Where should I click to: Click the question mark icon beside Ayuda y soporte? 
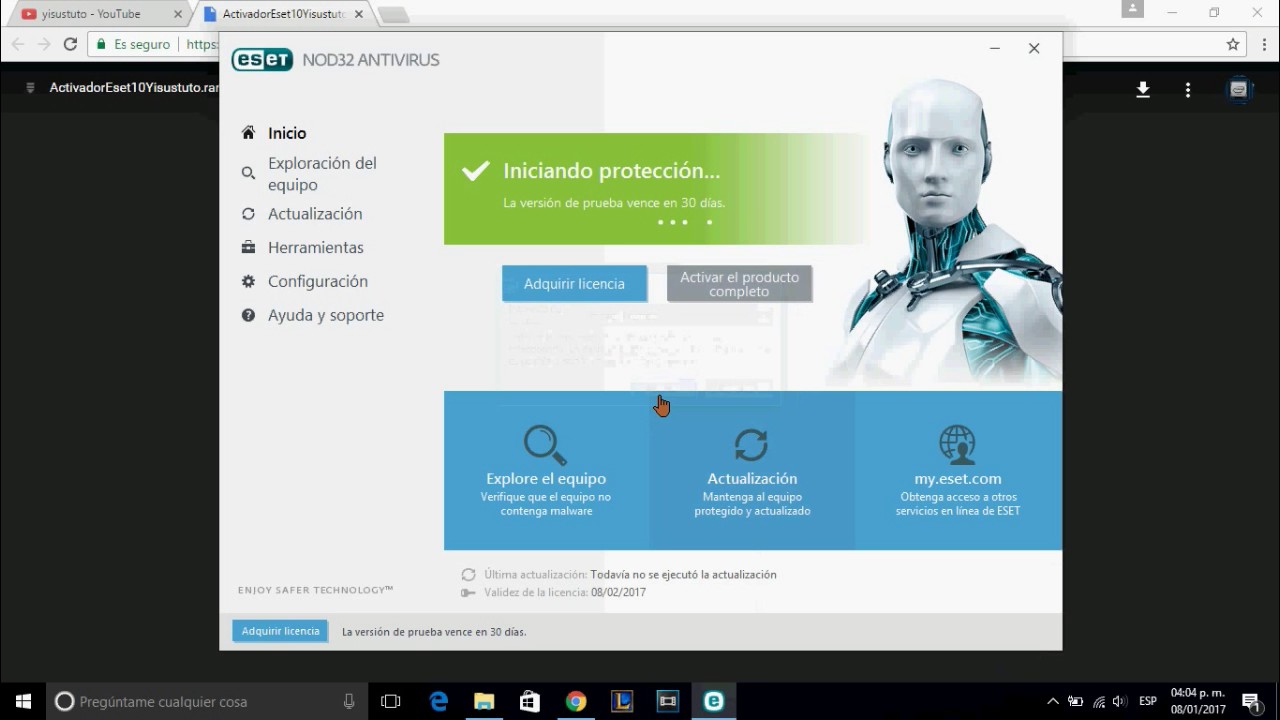[x=248, y=315]
